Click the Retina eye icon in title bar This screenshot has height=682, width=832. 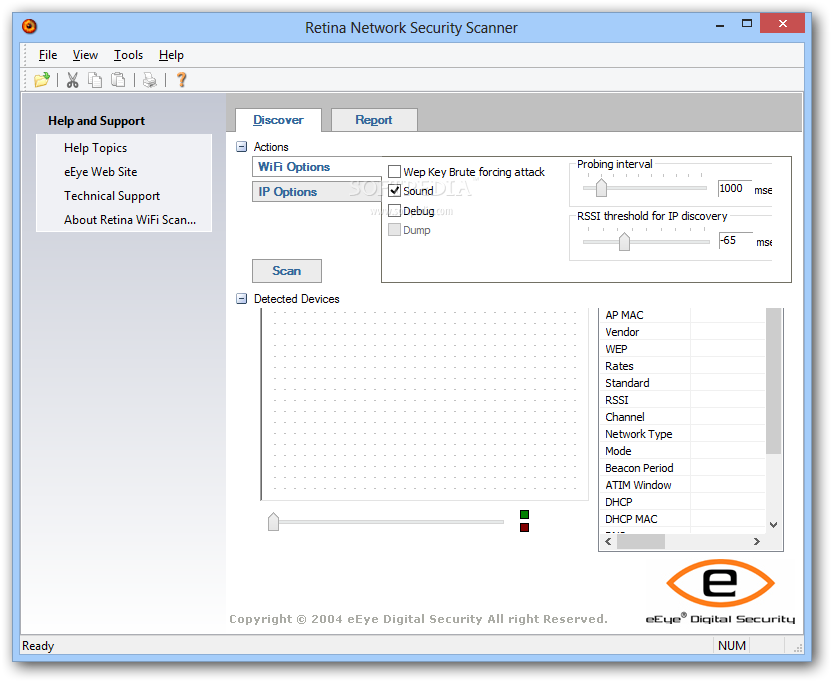point(29,26)
